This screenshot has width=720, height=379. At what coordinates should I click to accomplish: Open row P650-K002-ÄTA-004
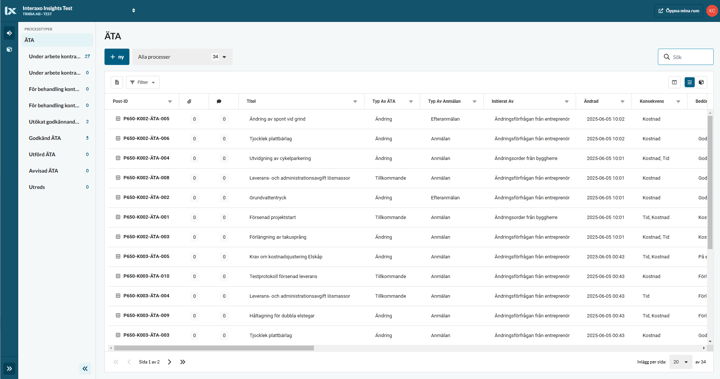pos(146,158)
